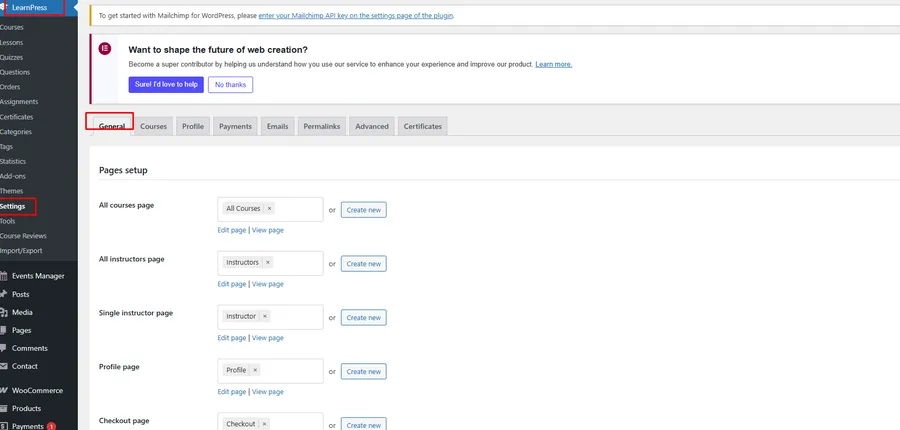Click Create new for All courses page
The width and height of the screenshot is (900, 430).
(364, 210)
